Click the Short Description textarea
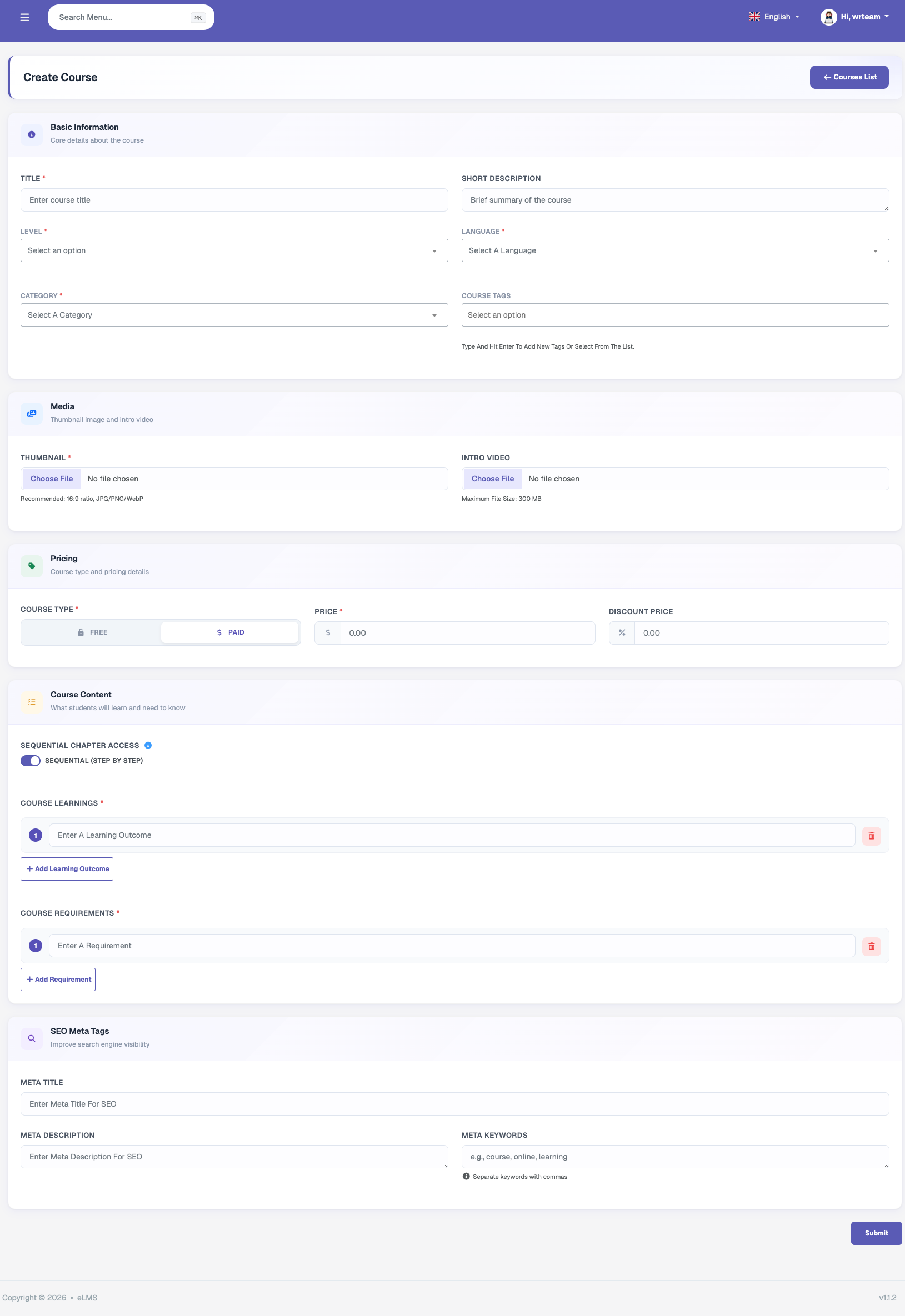 point(675,200)
